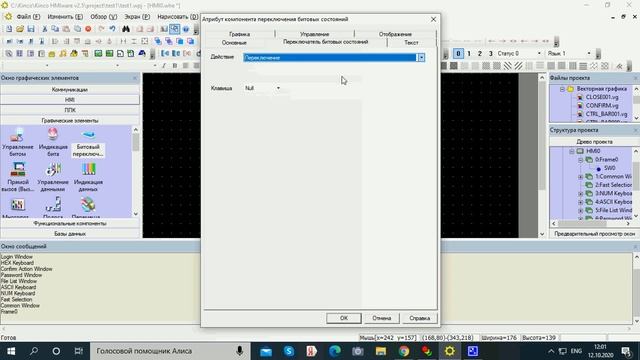This screenshot has width=640, height=360.
Task: Open Skype from the taskbar
Action: [x=289, y=351]
